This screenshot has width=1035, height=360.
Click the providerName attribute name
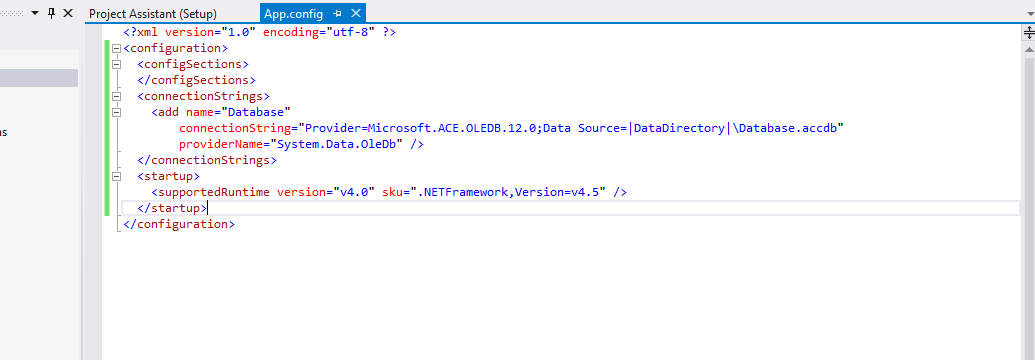(x=221, y=144)
